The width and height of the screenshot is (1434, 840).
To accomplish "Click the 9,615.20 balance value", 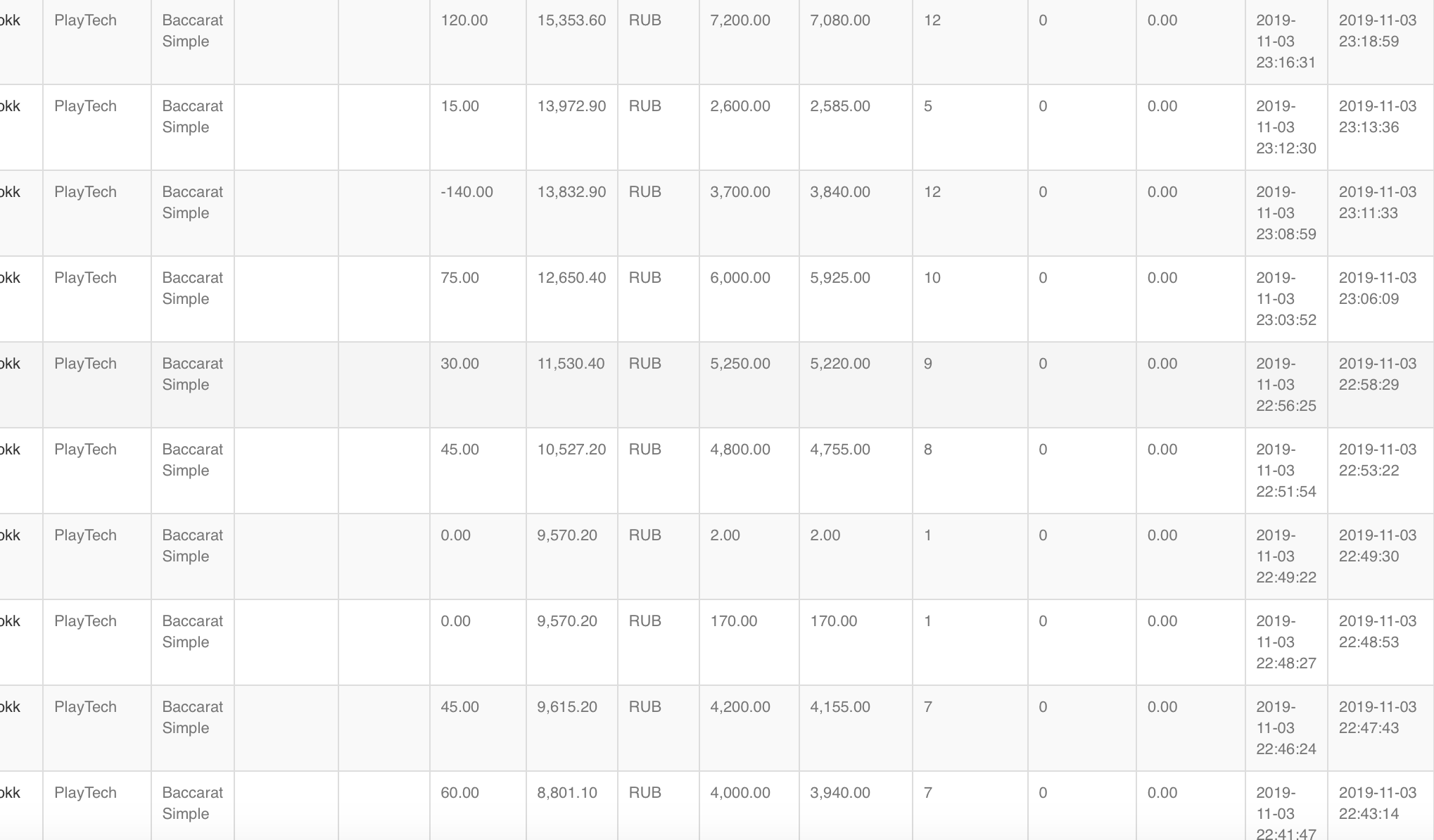I will [567, 707].
